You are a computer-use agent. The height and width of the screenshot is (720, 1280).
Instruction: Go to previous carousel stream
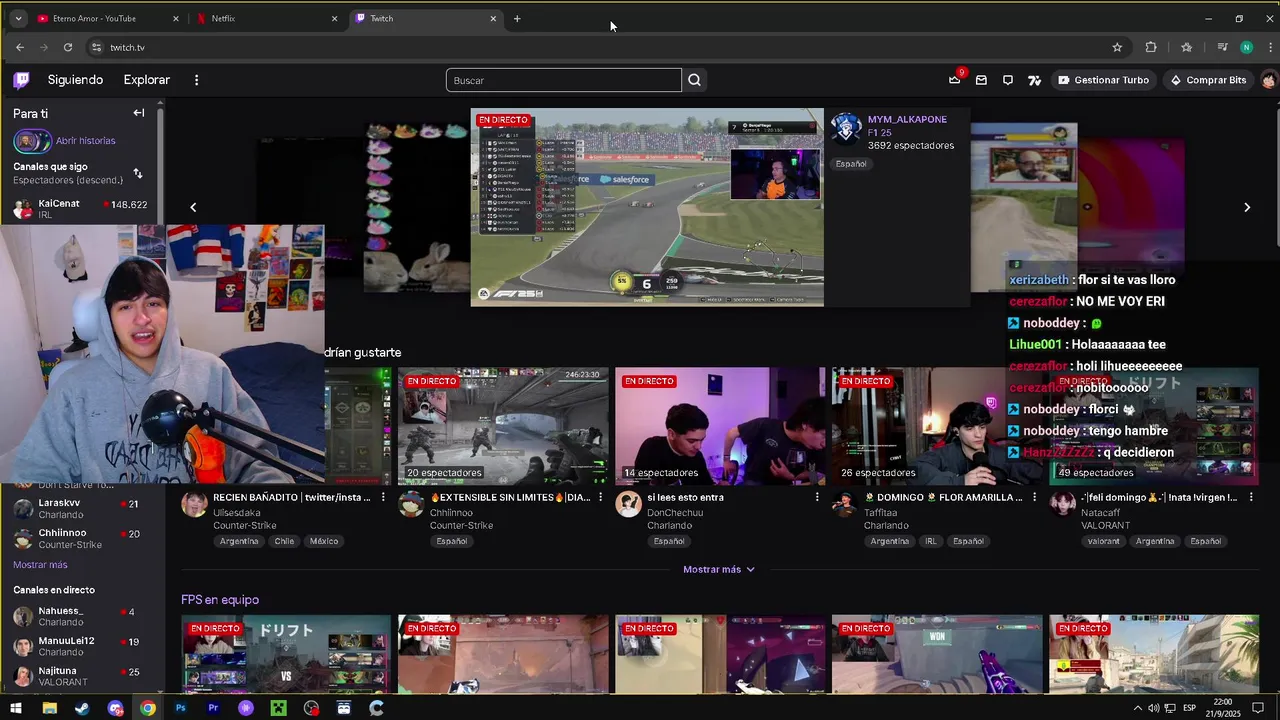coord(193,207)
